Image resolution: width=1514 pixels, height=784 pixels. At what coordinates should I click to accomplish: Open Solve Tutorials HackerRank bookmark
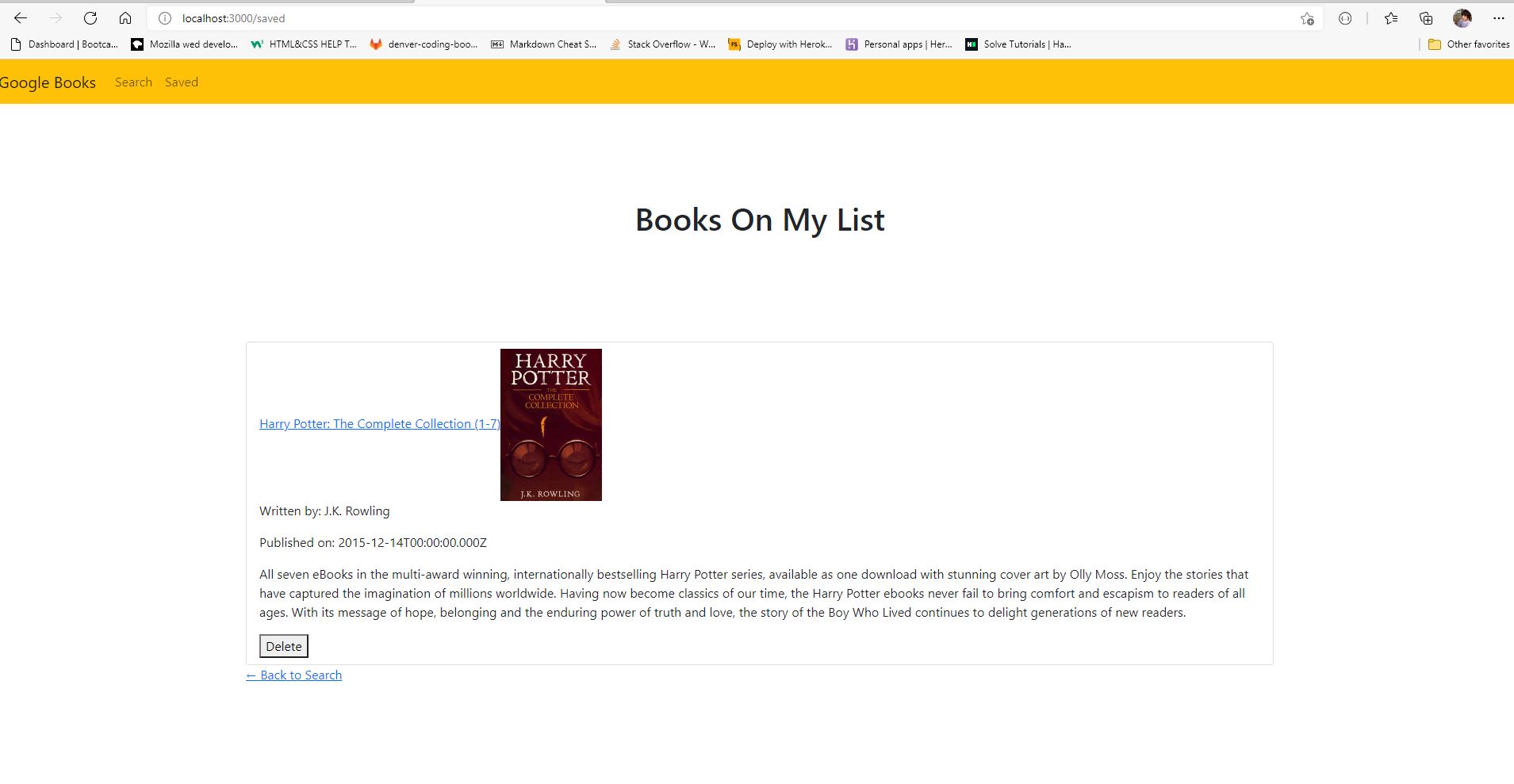pyautogui.click(x=1018, y=44)
